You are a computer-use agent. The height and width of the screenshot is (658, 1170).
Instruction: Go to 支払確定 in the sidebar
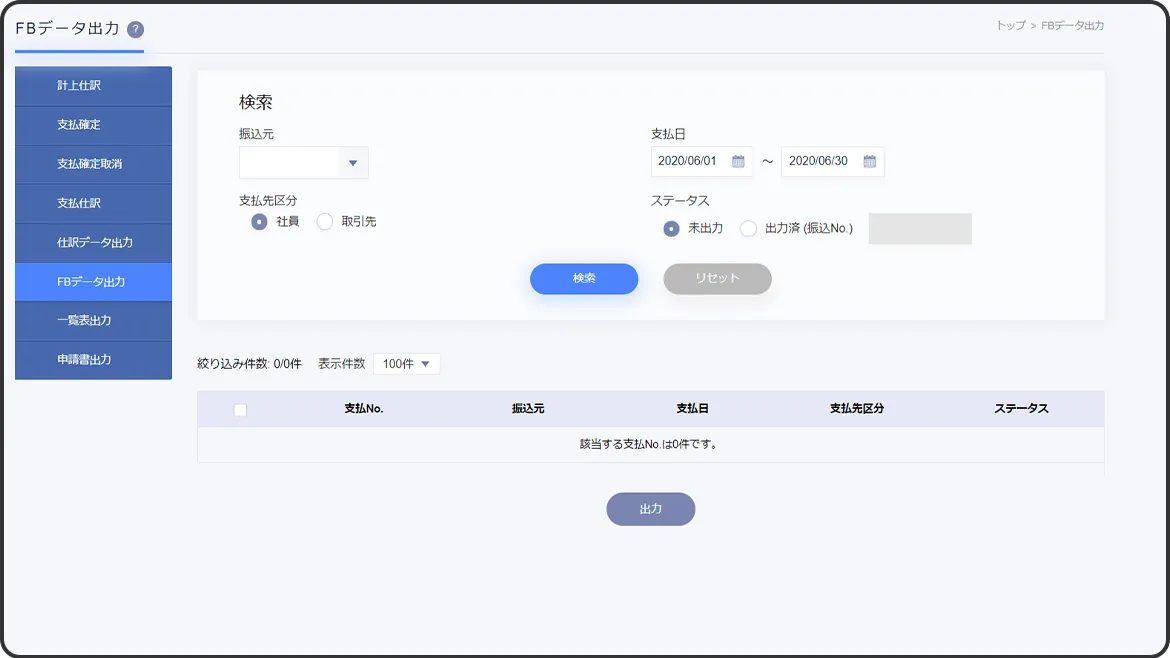[93, 125]
